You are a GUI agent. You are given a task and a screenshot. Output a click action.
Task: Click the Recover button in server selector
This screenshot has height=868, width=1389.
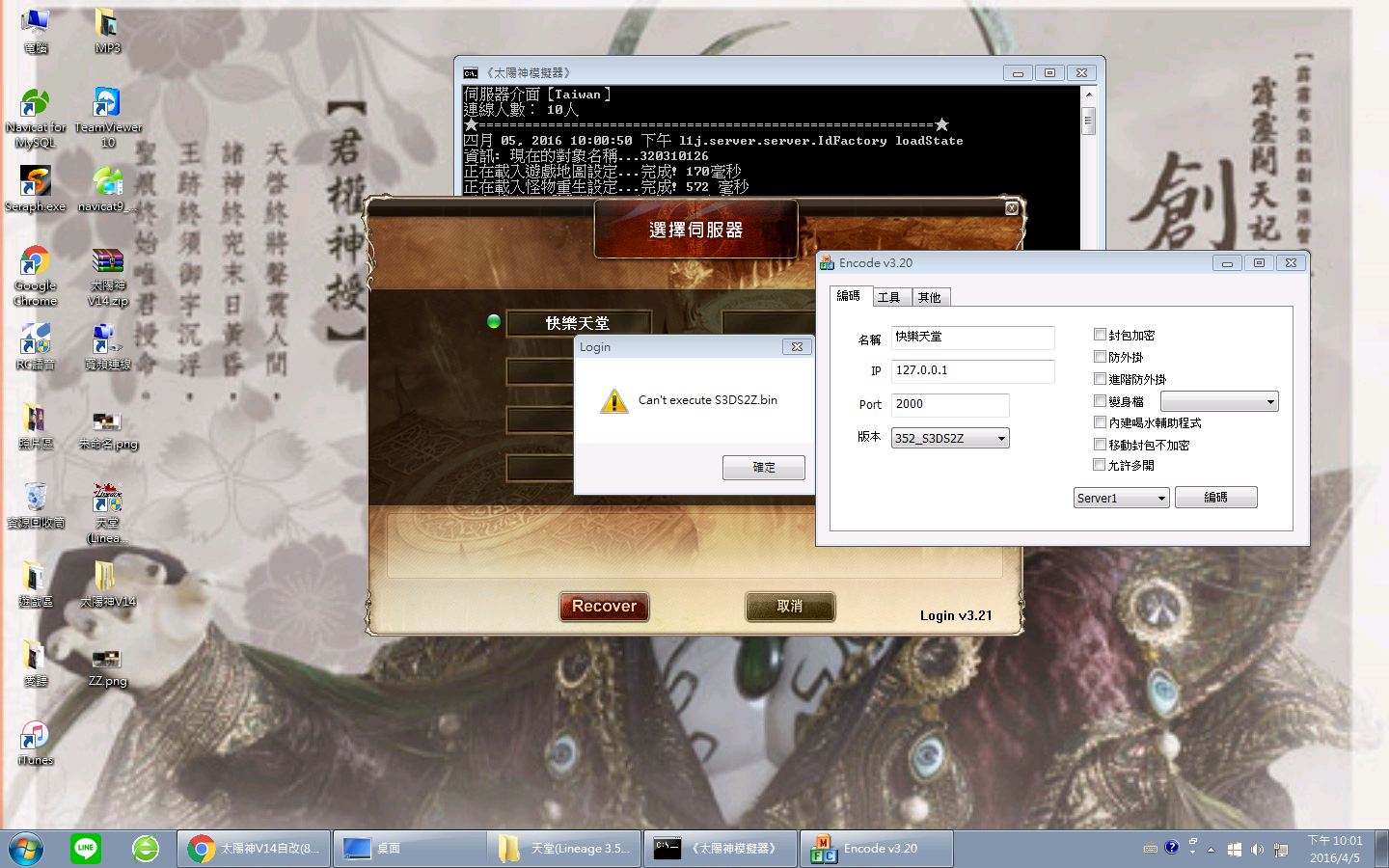(x=605, y=607)
